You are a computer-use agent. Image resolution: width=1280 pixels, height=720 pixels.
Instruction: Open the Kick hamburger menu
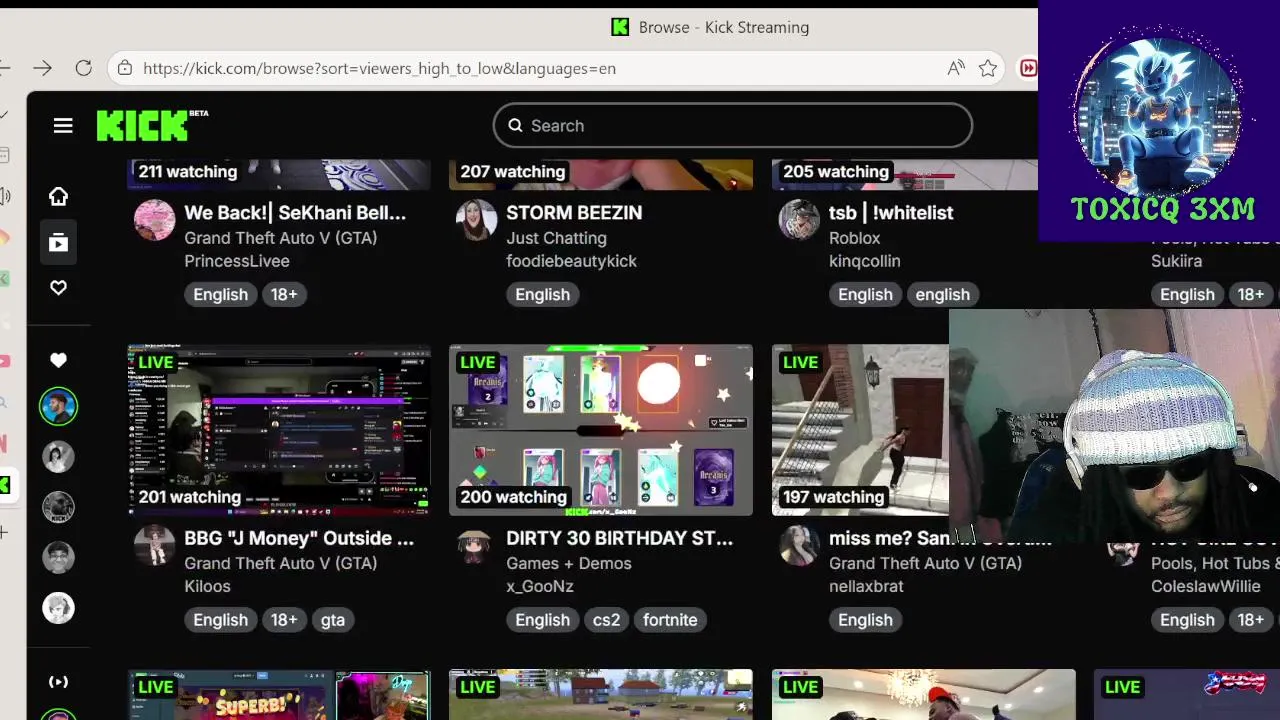pyautogui.click(x=63, y=126)
